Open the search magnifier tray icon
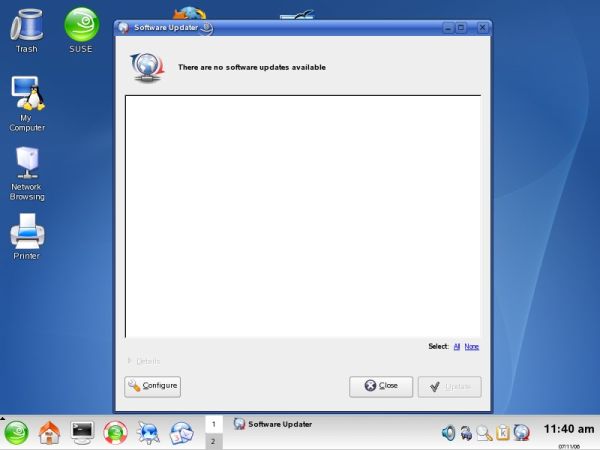600x450 pixels. 484,433
